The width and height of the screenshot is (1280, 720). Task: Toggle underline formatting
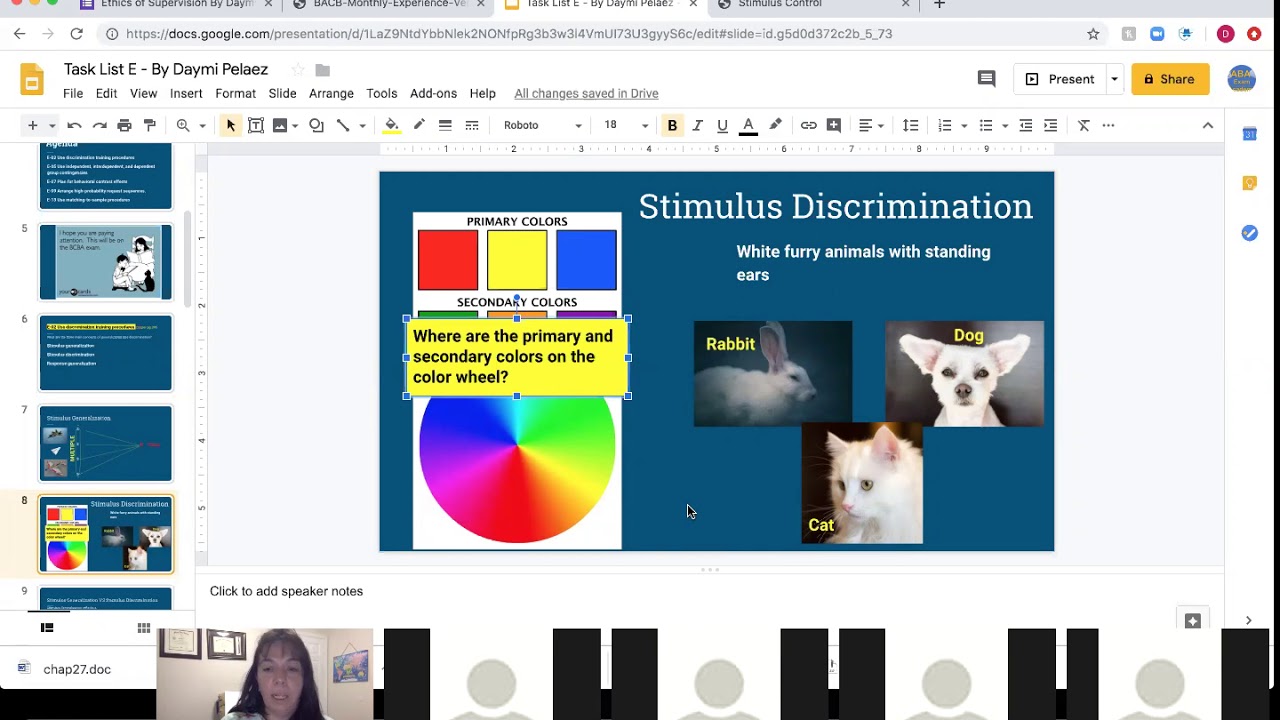(x=722, y=125)
